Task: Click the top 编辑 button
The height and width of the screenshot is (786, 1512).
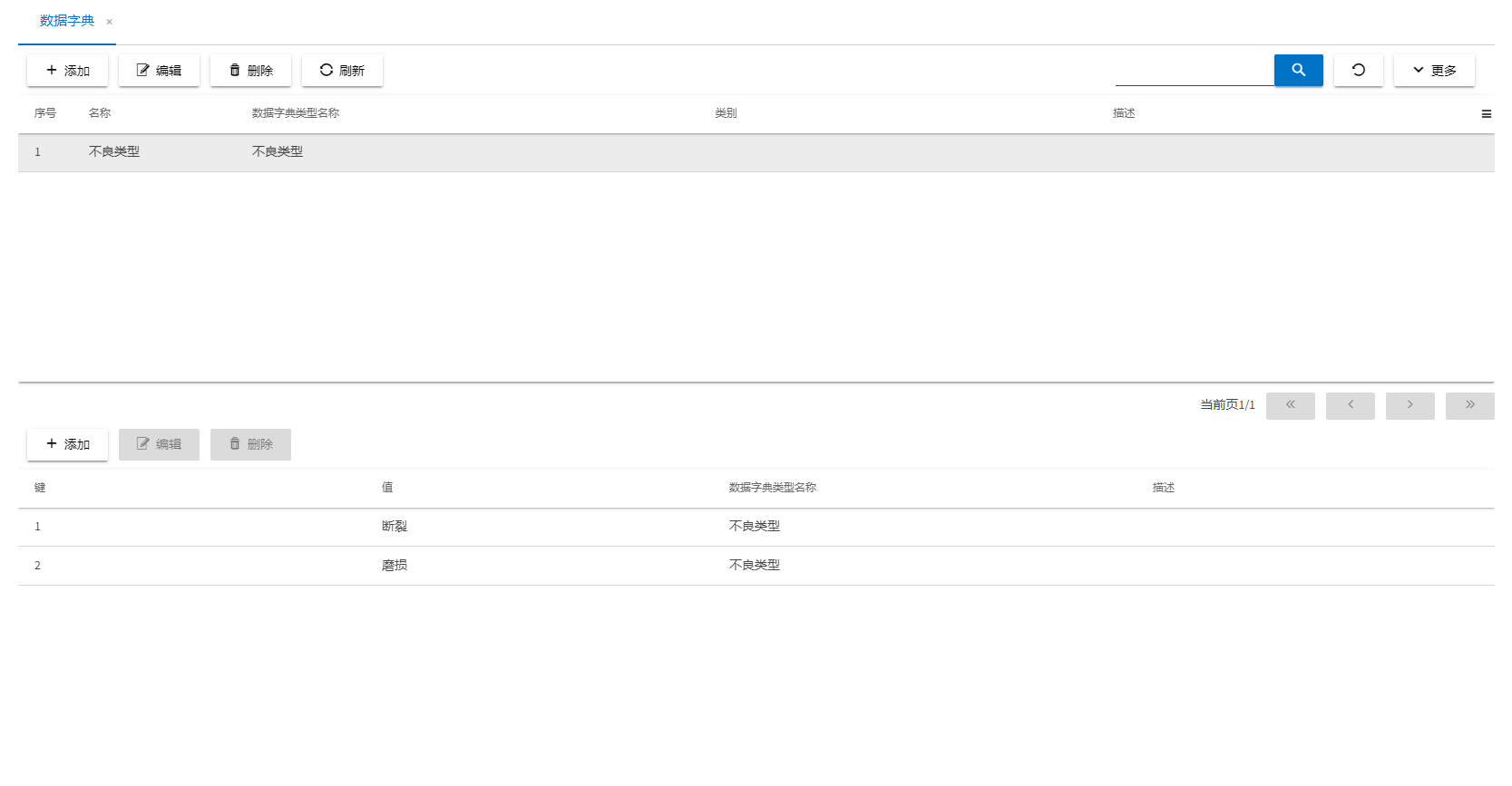Action: click(159, 70)
